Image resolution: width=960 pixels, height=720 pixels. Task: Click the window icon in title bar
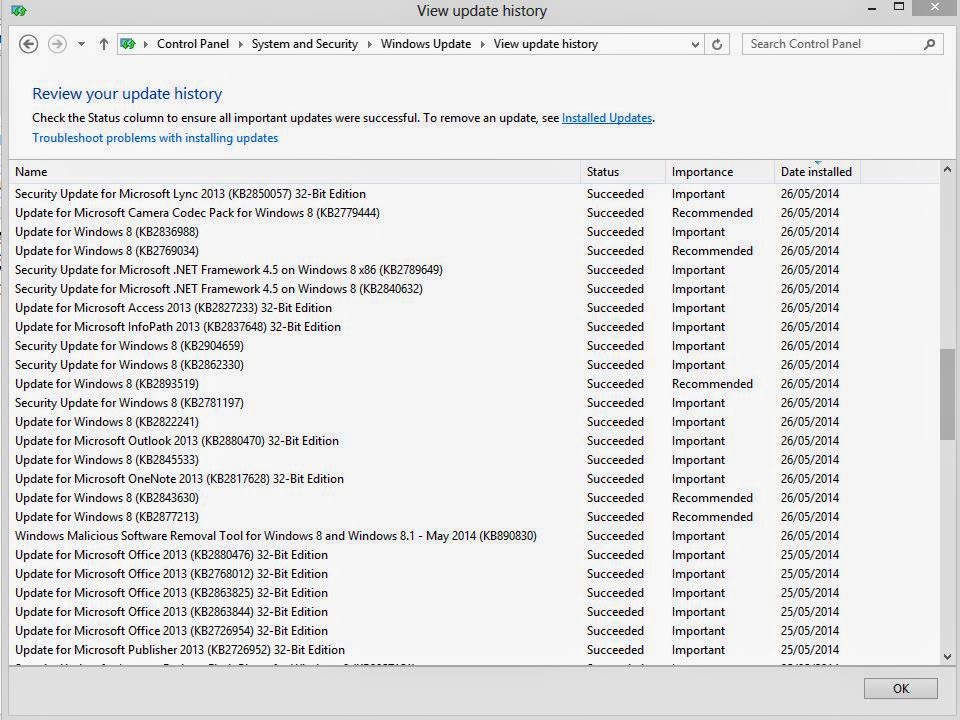pos(19,10)
